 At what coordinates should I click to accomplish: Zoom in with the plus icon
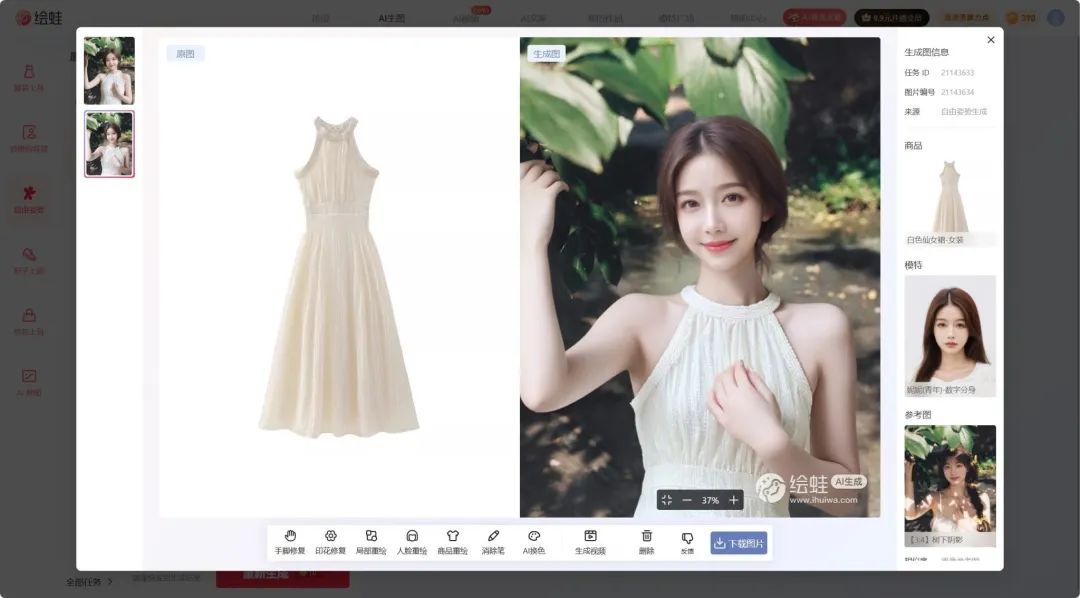point(734,500)
